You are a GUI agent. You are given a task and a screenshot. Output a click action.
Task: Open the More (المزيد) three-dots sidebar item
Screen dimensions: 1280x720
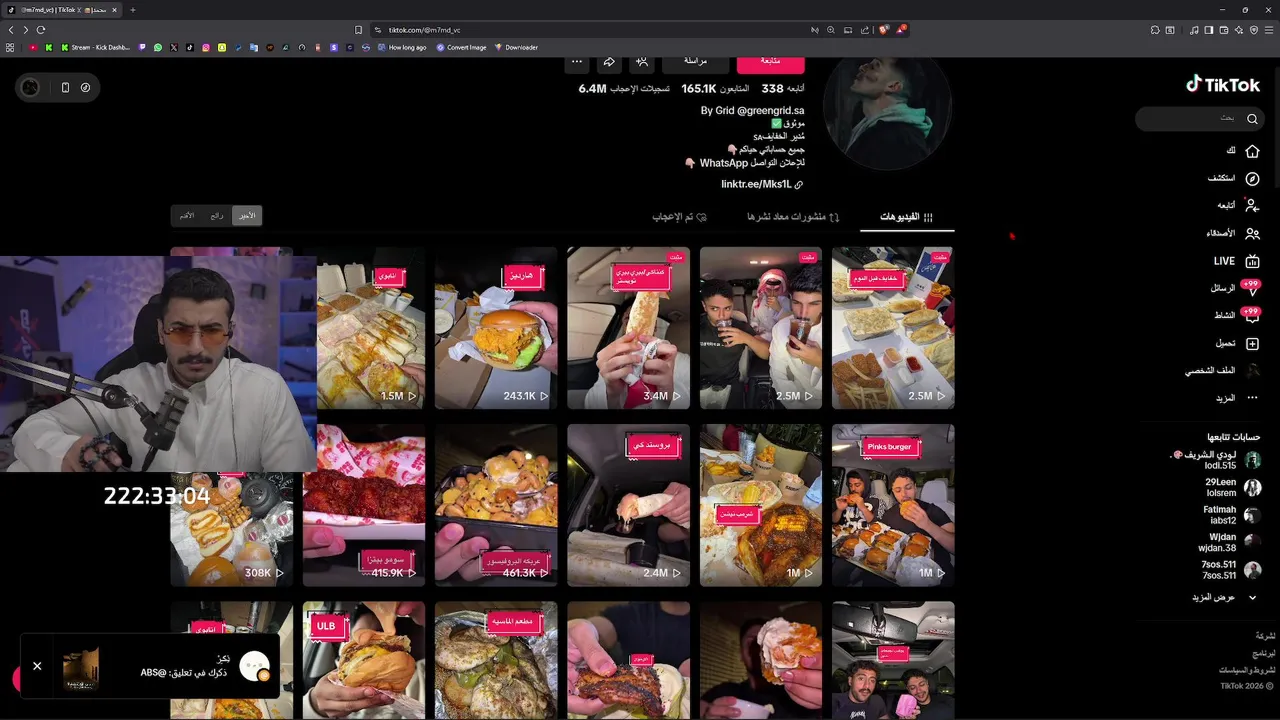1252,398
